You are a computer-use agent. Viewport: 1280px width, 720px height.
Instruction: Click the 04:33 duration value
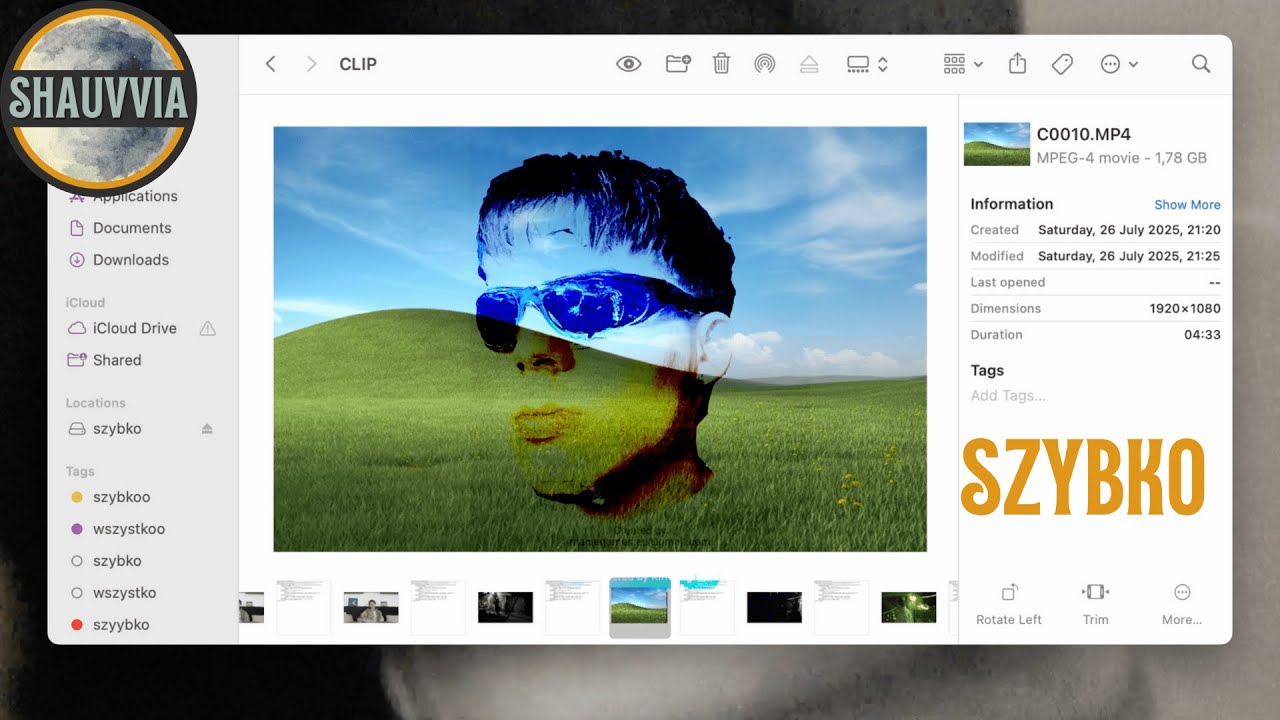(x=1202, y=334)
